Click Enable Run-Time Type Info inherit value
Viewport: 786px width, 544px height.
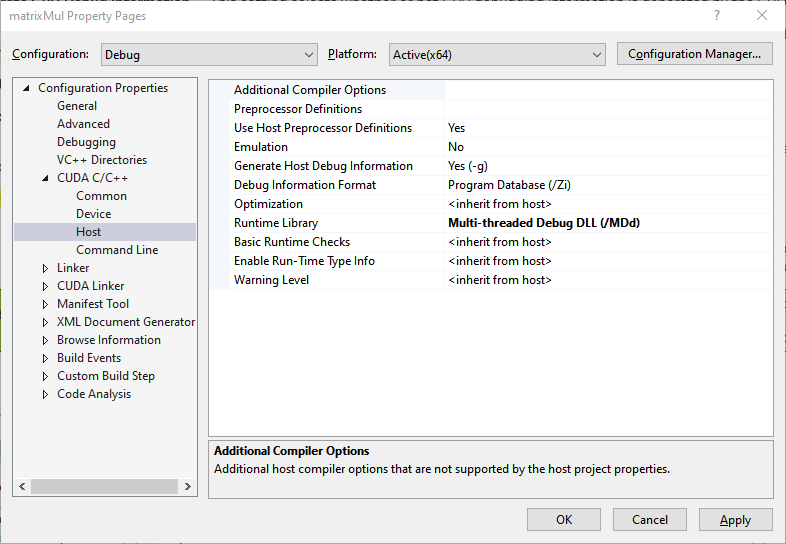click(x=500, y=262)
